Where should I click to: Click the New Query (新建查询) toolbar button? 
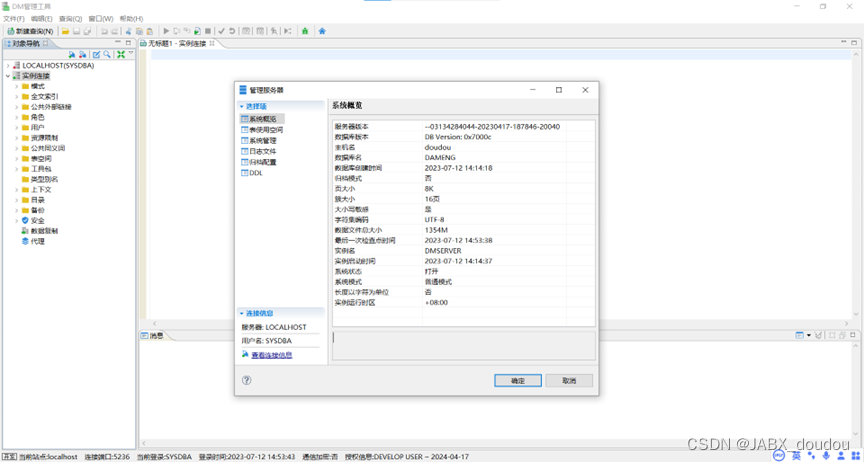tap(30, 31)
